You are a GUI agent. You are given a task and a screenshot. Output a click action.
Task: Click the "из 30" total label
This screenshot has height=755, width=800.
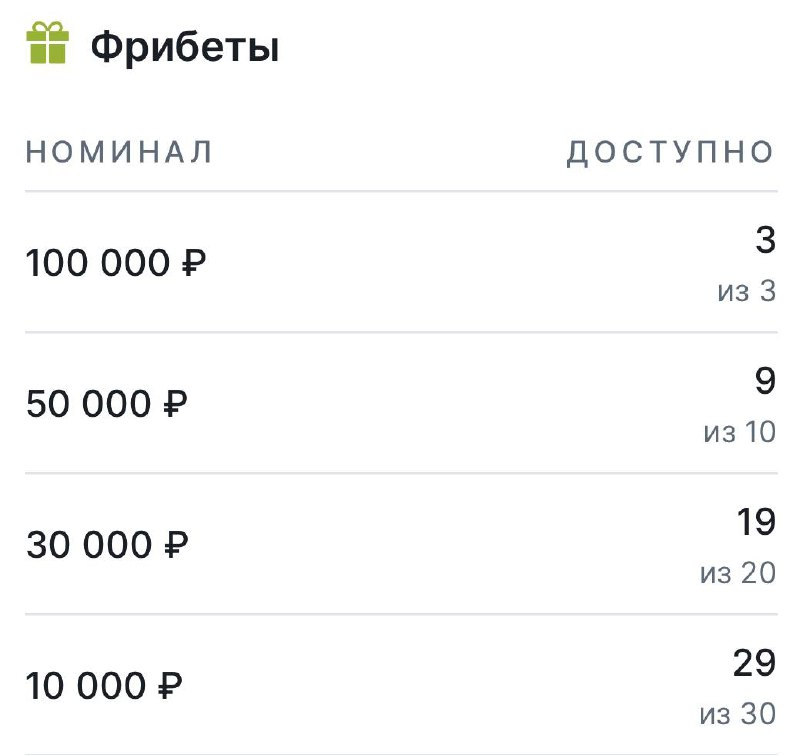click(x=738, y=715)
